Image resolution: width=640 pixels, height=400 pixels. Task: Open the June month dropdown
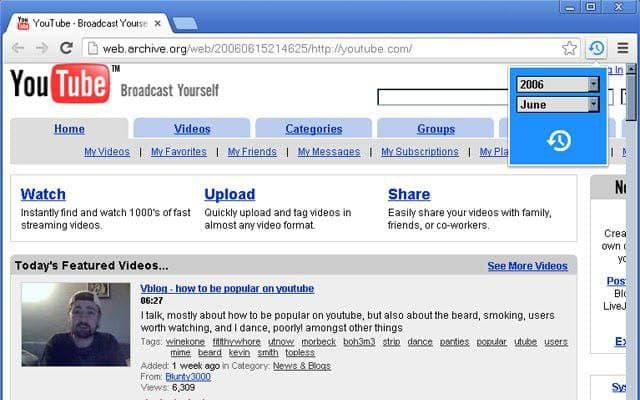[558, 104]
